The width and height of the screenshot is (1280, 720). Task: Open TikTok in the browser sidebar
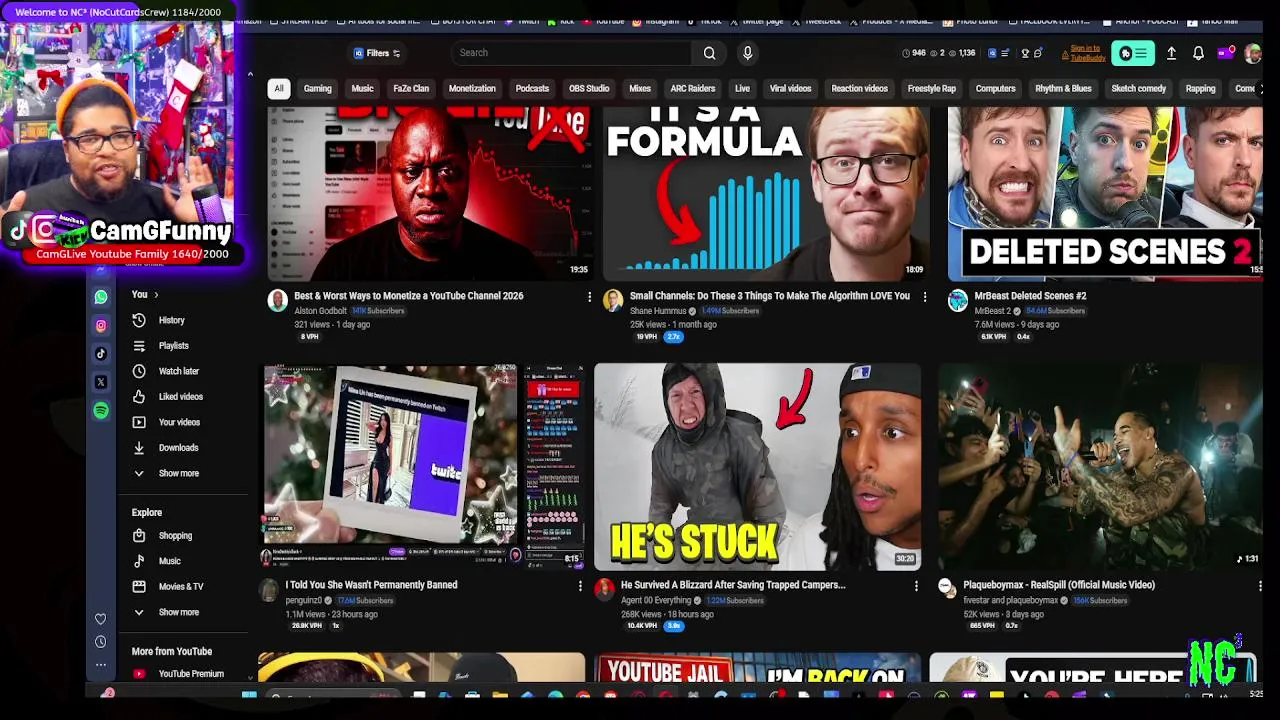click(x=101, y=353)
